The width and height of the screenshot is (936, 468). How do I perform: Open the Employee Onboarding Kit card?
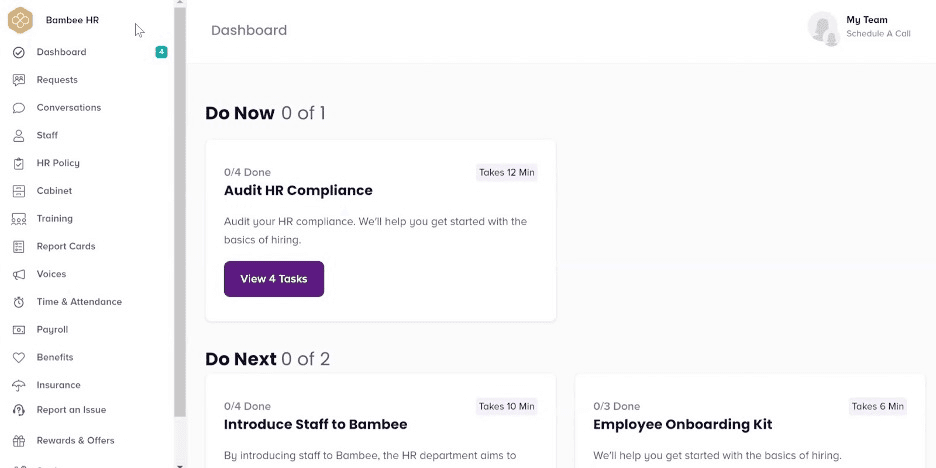(682, 424)
